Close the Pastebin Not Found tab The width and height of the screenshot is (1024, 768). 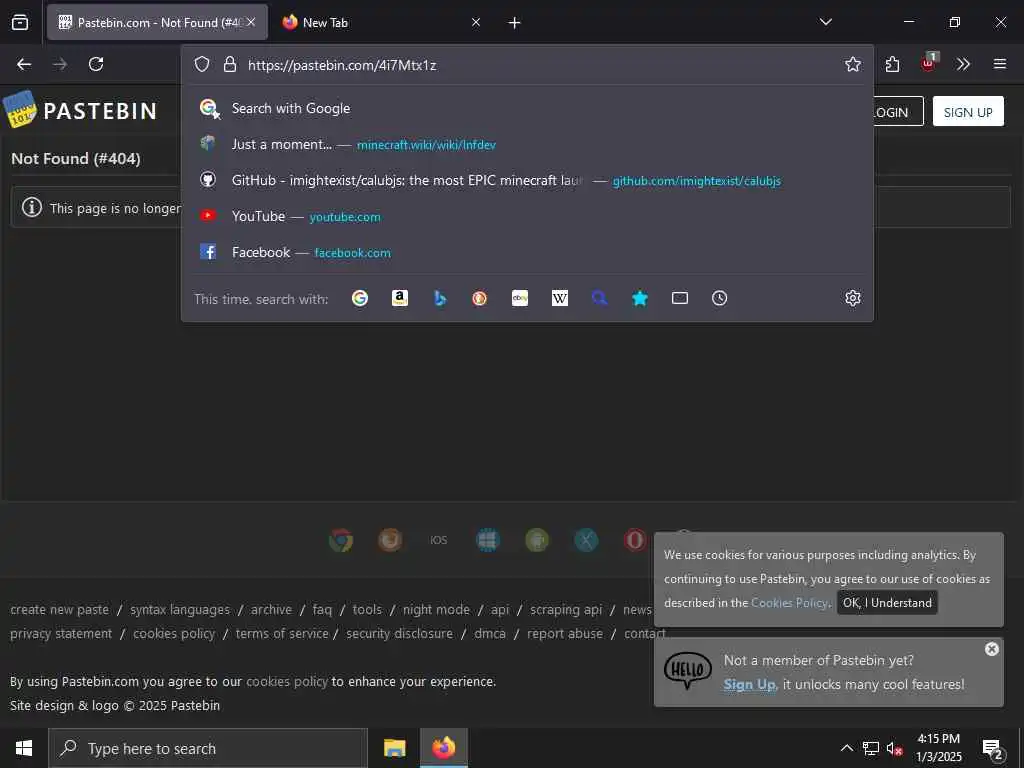tap(251, 22)
